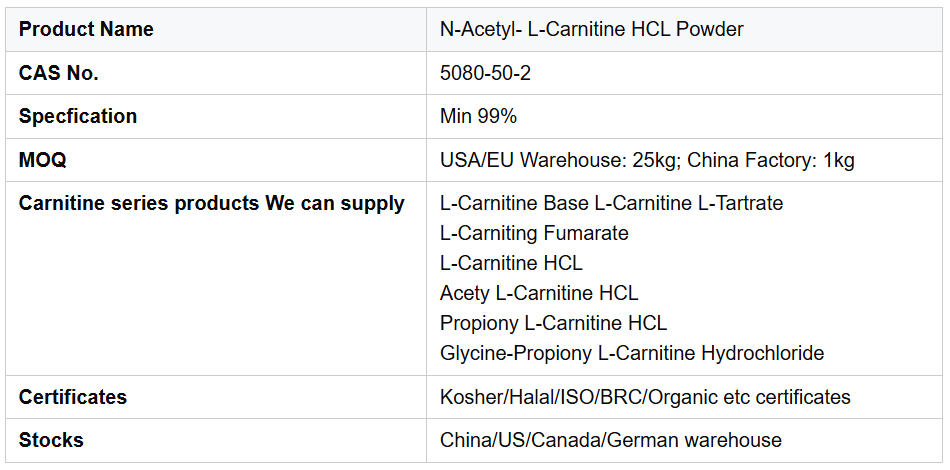Click the L-Carnitine Base text
950x470 pixels.
(x=514, y=203)
